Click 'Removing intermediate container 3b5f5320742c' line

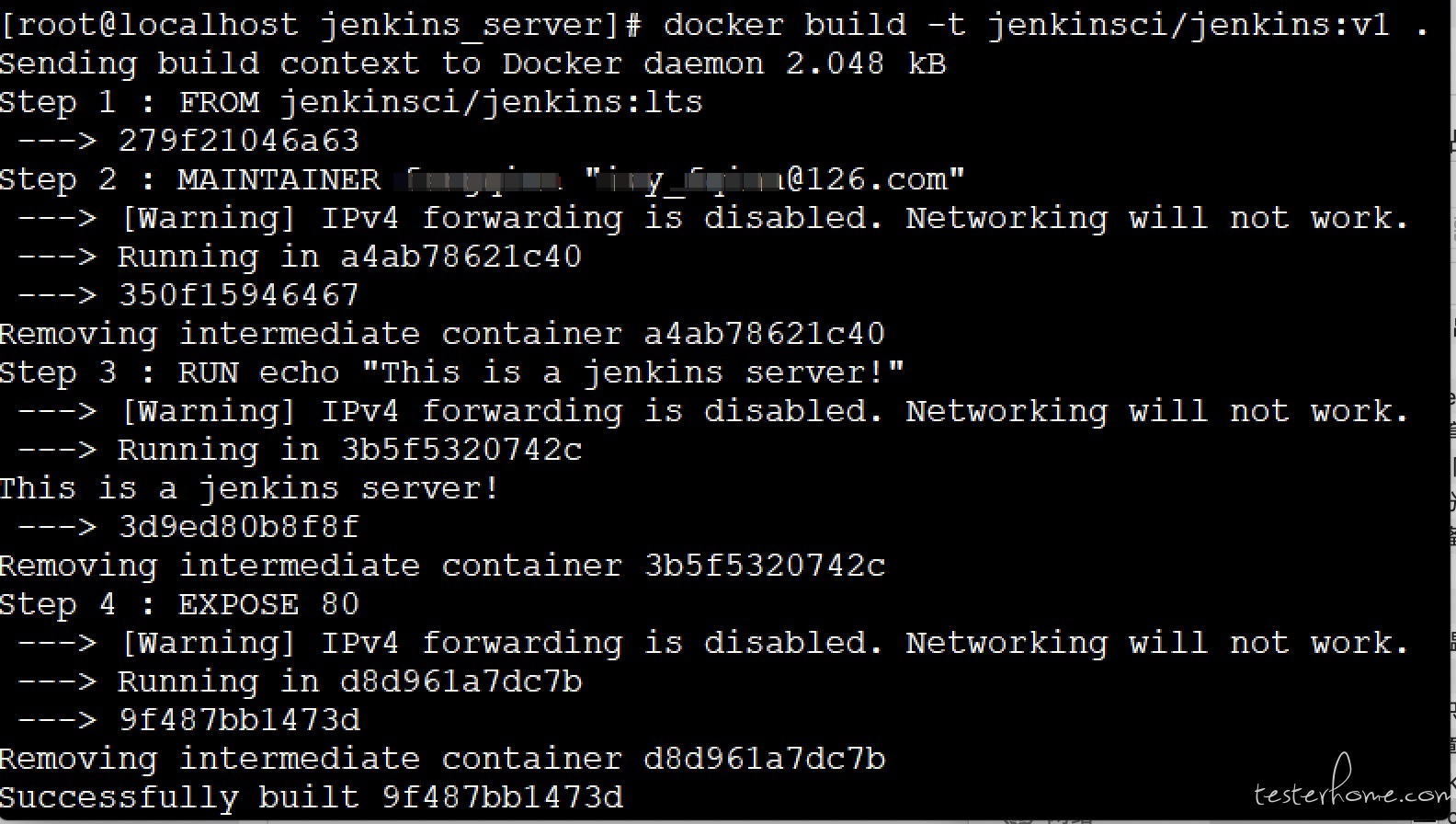pos(442,566)
